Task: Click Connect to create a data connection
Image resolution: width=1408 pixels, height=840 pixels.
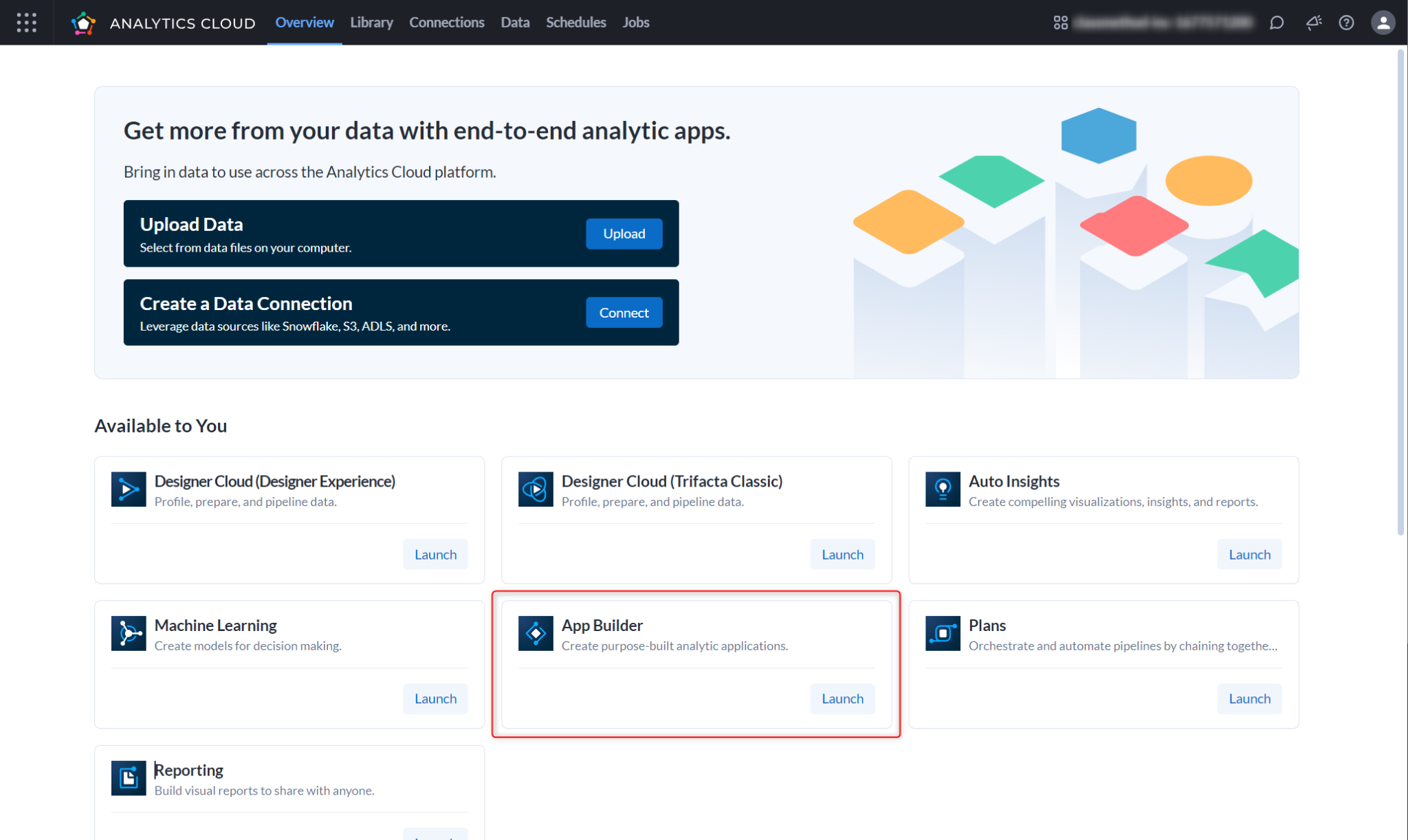Action: (624, 312)
